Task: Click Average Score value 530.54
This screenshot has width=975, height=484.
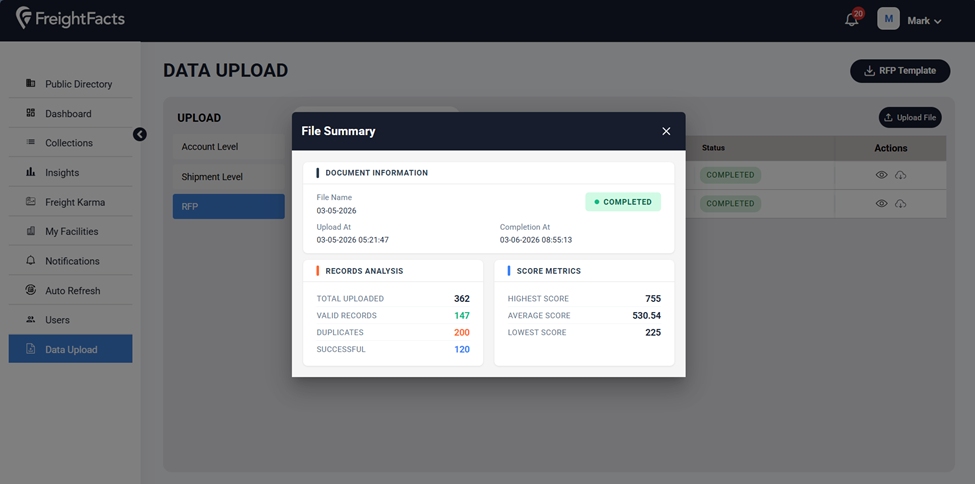Action: point(647,315)
